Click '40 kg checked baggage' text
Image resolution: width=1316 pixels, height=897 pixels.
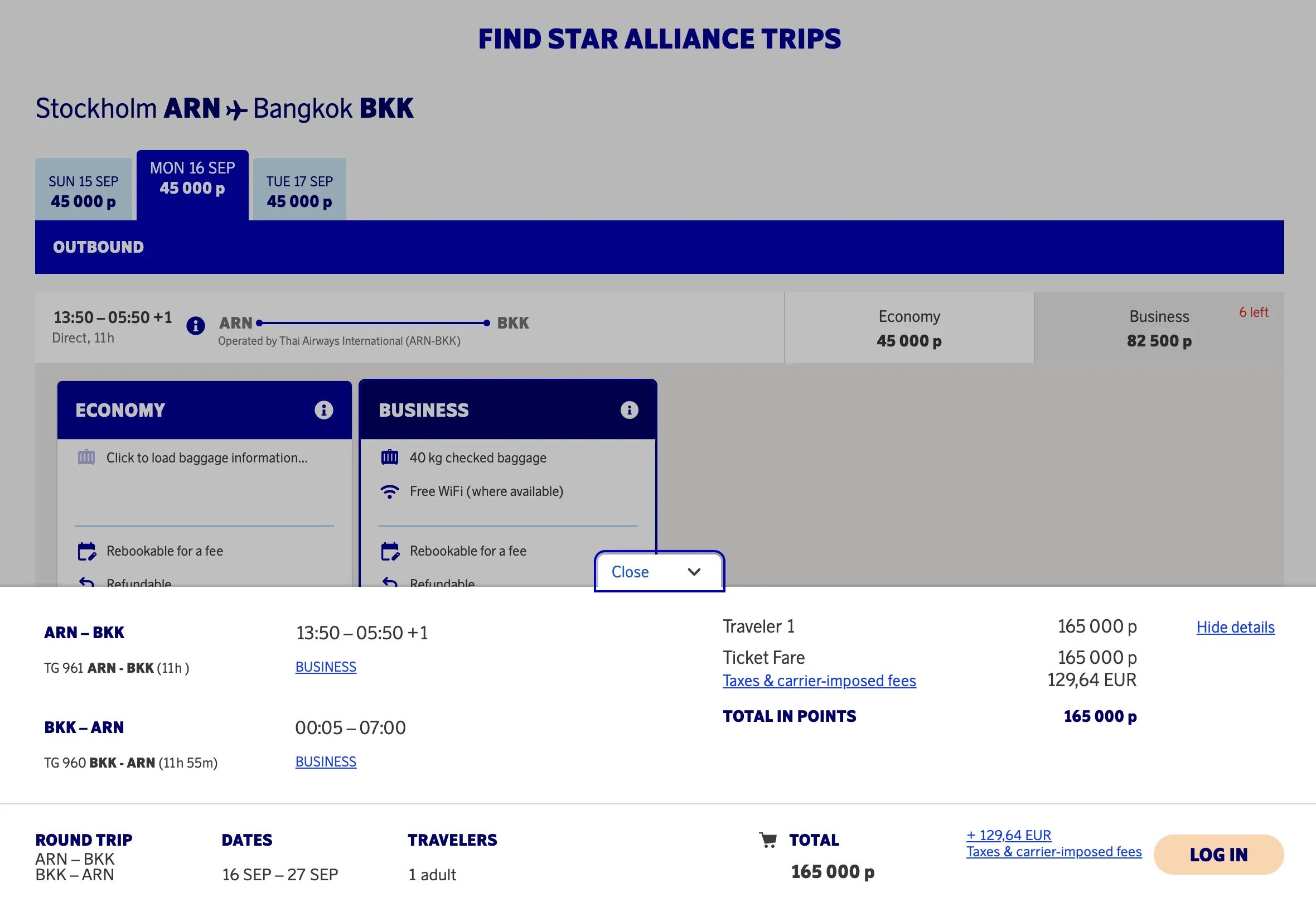coord(478,458)
